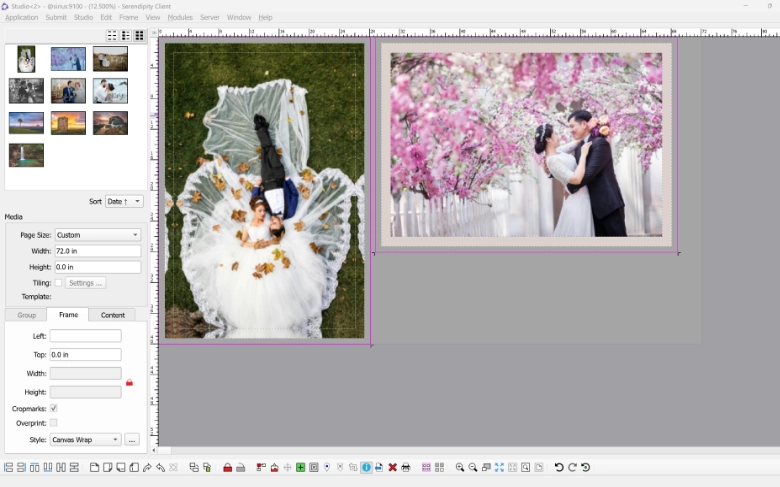The image size is (780, 487).
Task: Click the red closed padlock toolbar icon
Action: (227, 468)
